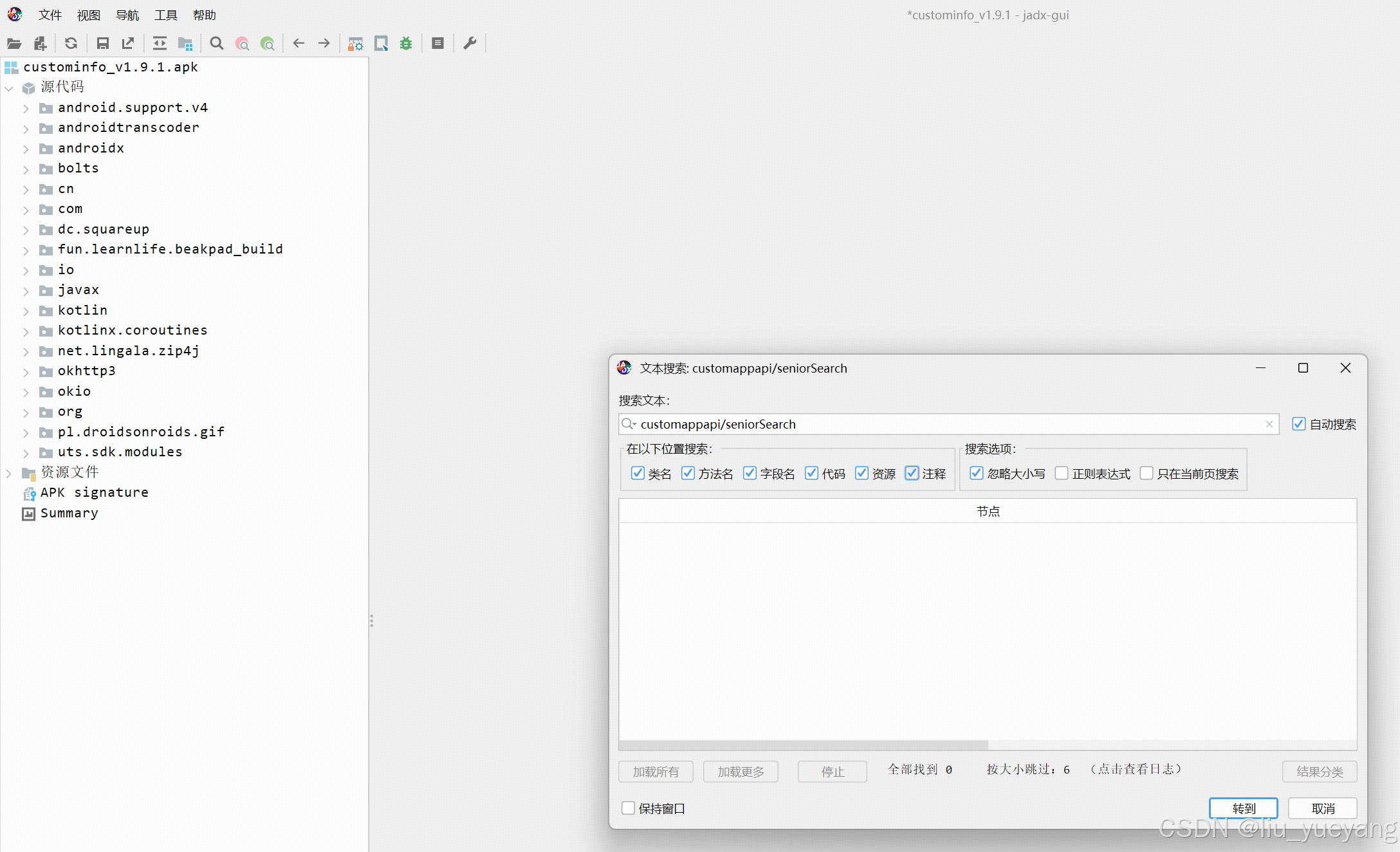Click the quark engine toolbar icon
This screenshot has height=852, width=1400.
coord(381,44)
